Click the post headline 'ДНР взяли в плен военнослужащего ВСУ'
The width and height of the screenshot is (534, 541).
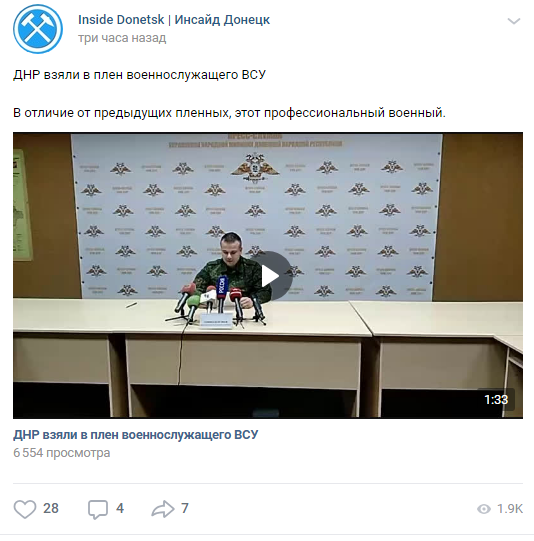(x=139, y=75)
